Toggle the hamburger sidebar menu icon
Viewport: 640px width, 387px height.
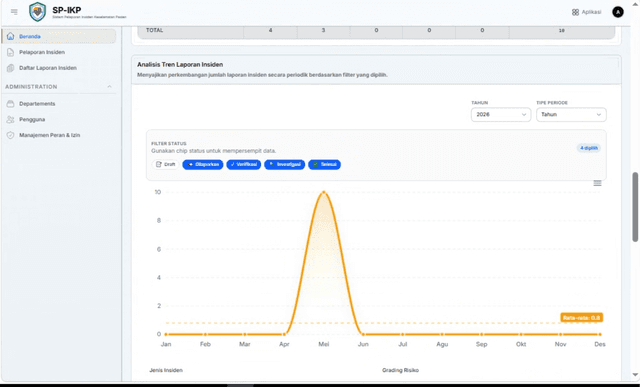pyautogui.click(x=14, y=12)
